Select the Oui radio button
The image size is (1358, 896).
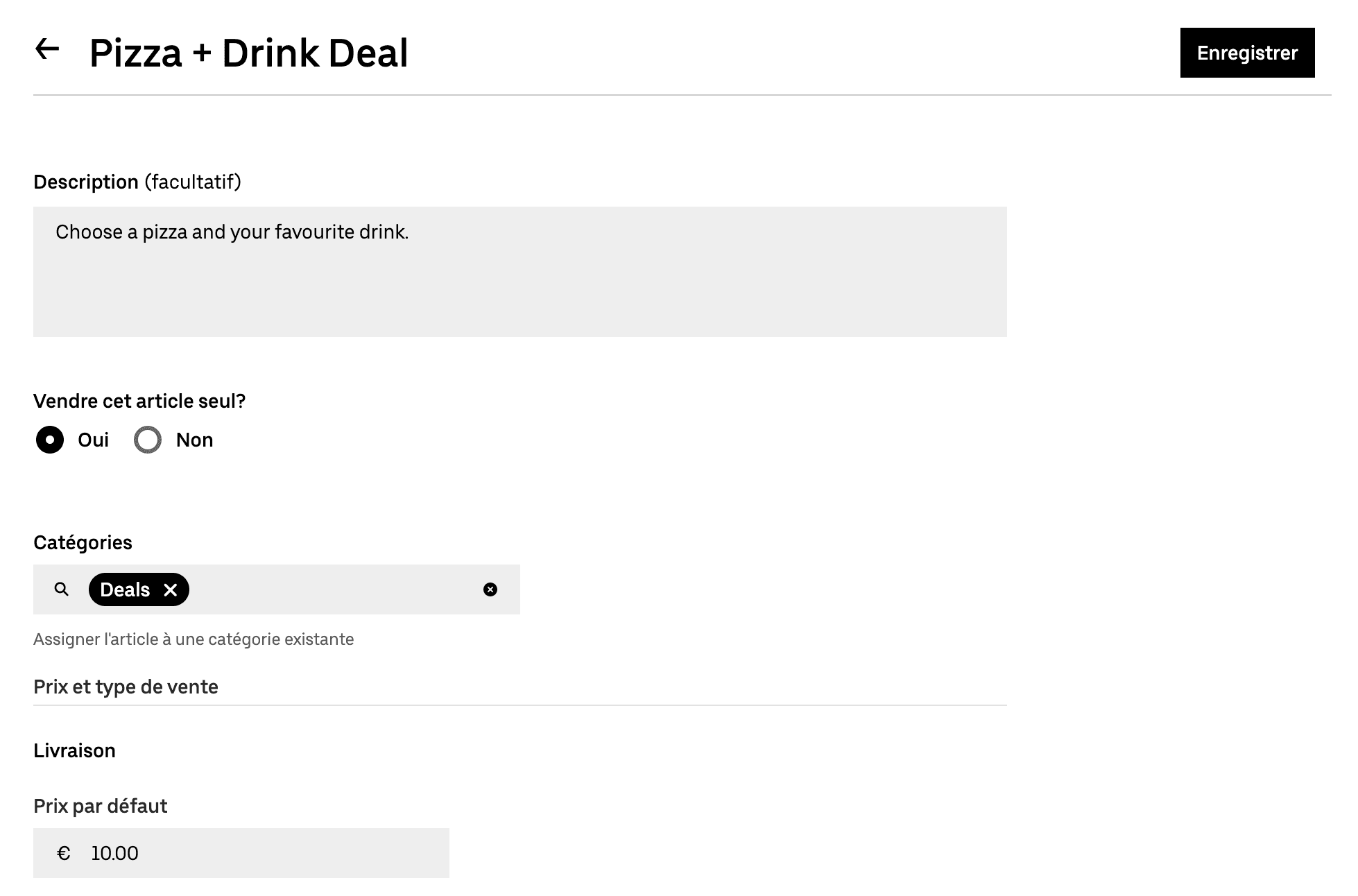[x=50, y=440]
